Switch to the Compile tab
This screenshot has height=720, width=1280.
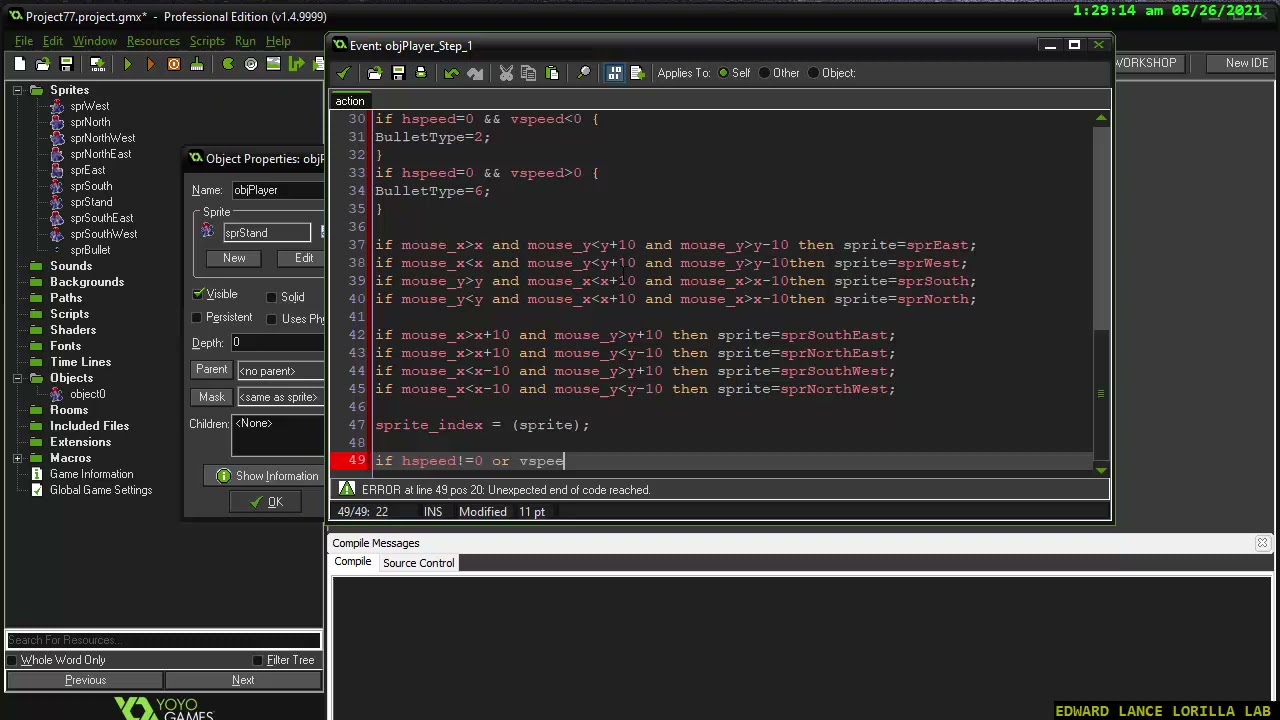[352, 562]
